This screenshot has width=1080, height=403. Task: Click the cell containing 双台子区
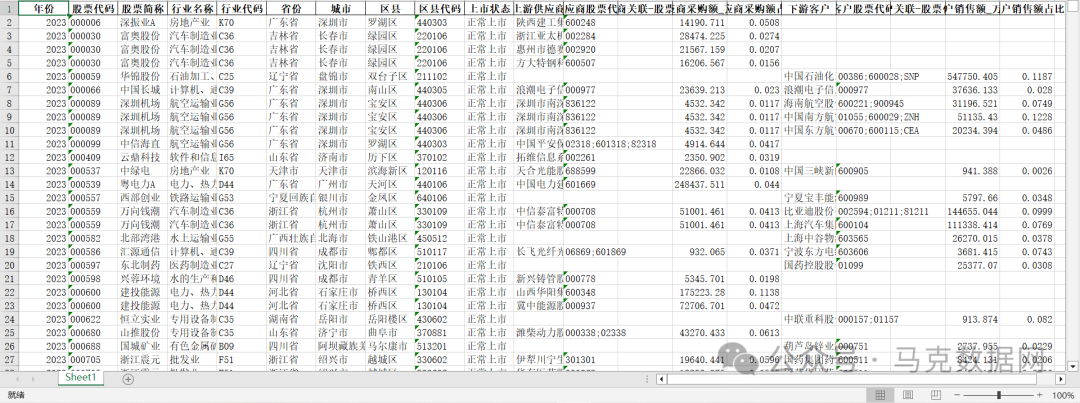(390, 76)
